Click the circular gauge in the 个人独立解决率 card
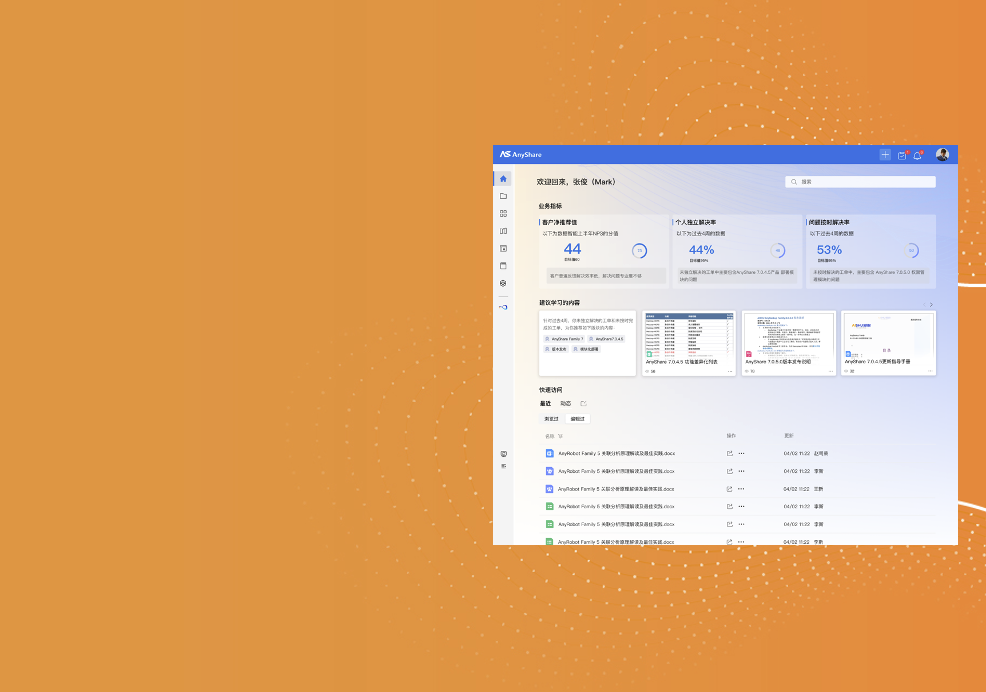This screenshot has height=692, width=986. (778, 250)
